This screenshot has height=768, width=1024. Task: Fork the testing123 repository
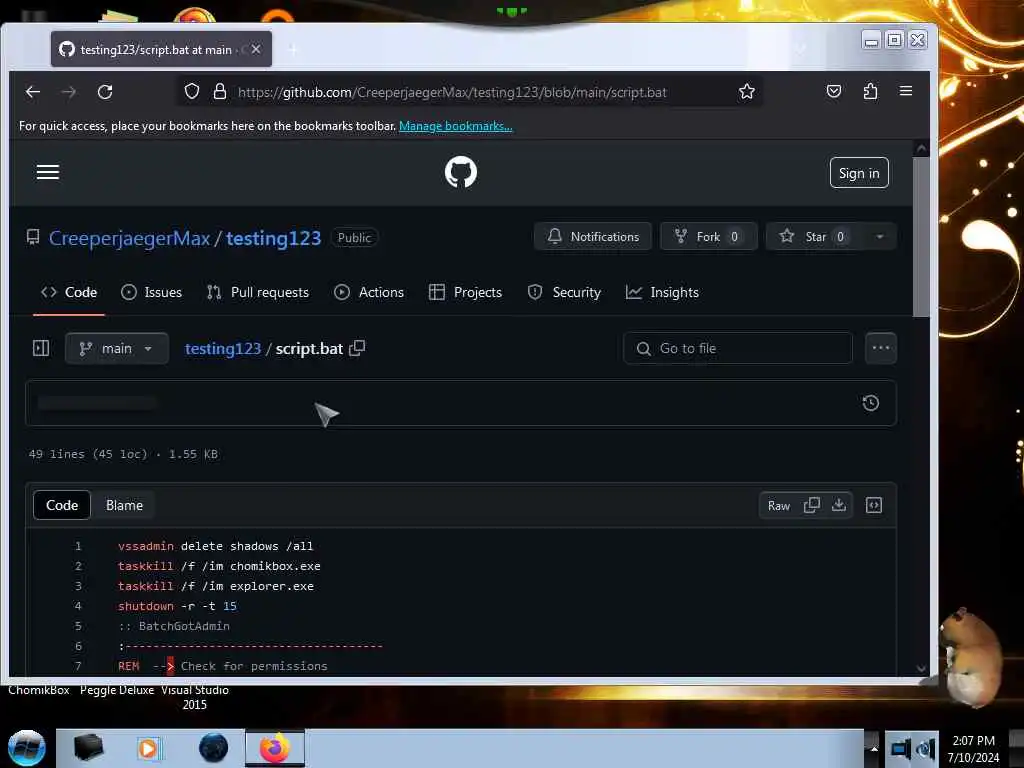click(x=709, y=236)
